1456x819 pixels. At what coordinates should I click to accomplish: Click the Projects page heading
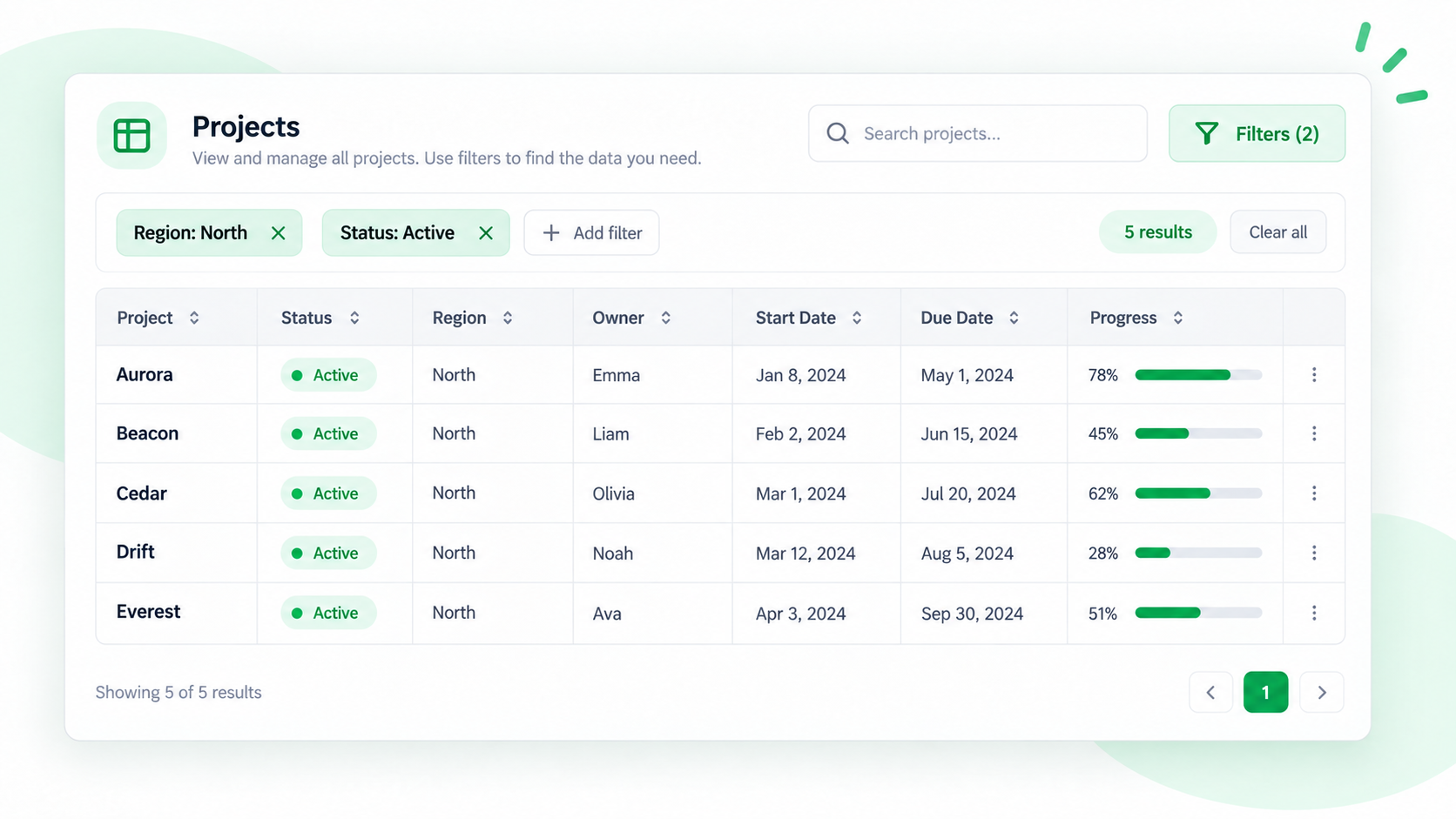coord(246,126)
